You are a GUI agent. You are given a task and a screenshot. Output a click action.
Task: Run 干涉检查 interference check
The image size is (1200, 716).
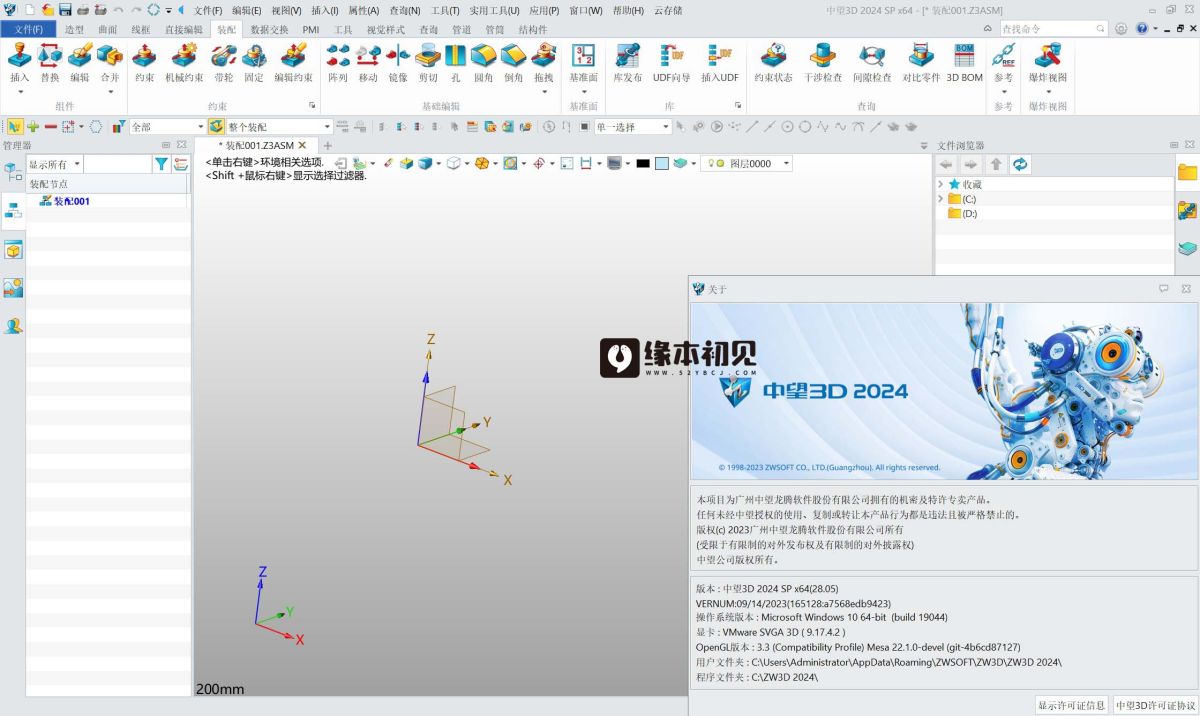coord(823,55)
